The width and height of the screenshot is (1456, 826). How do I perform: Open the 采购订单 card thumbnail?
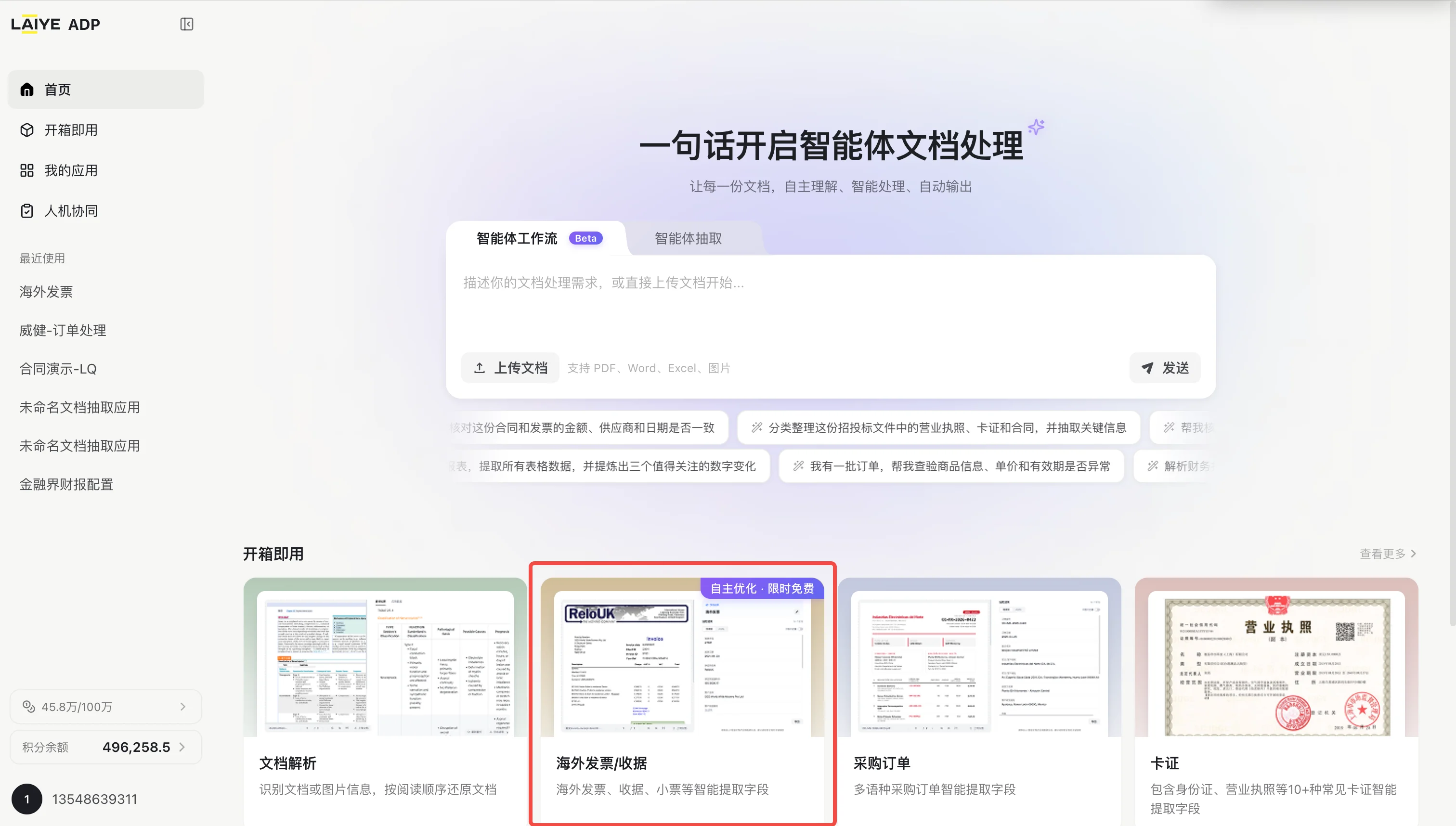(979, 658)
